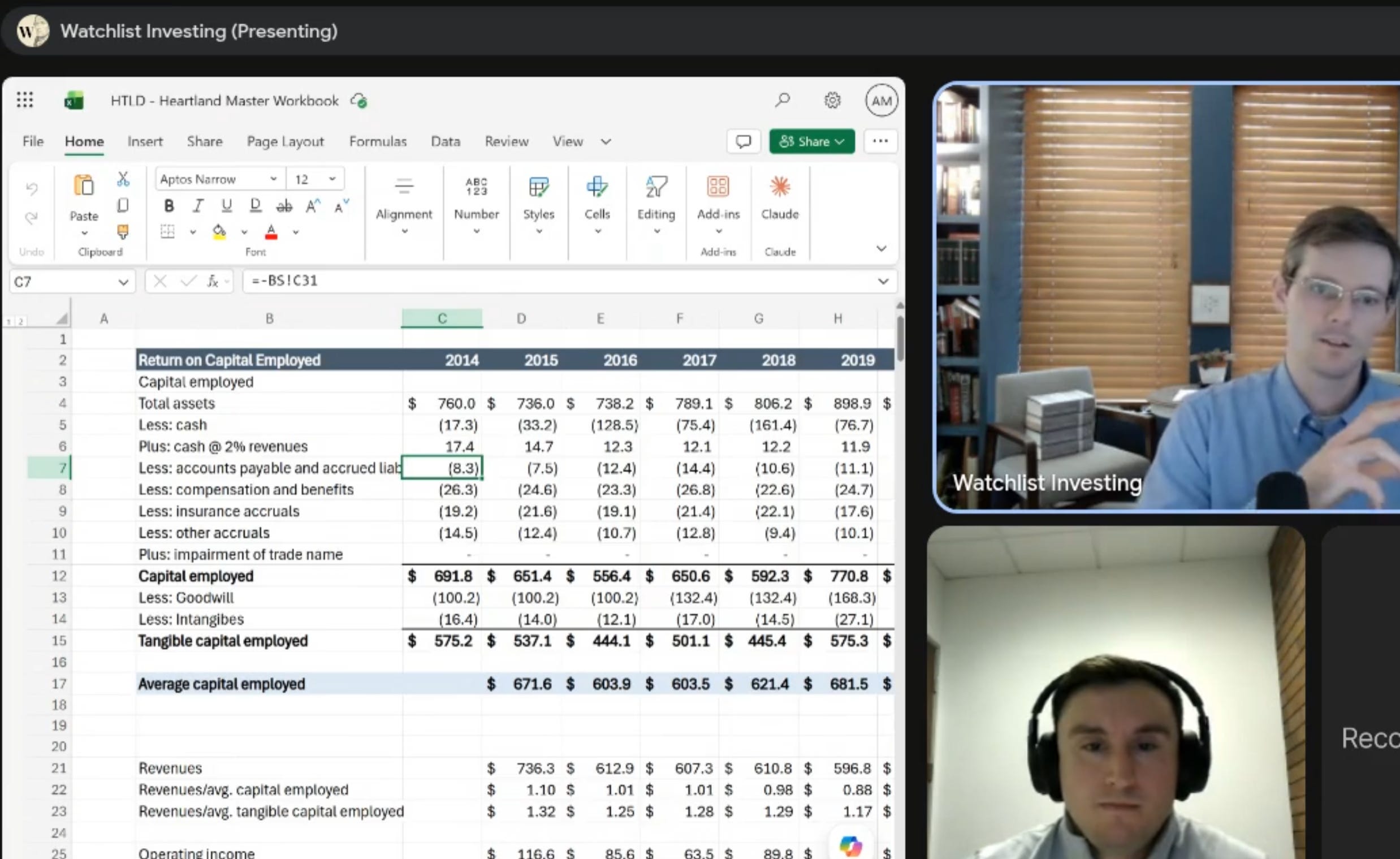This screenshot has height=859, width=1400.
Task: Expand the font color dropdown arrow
Action: pos(296,232)
